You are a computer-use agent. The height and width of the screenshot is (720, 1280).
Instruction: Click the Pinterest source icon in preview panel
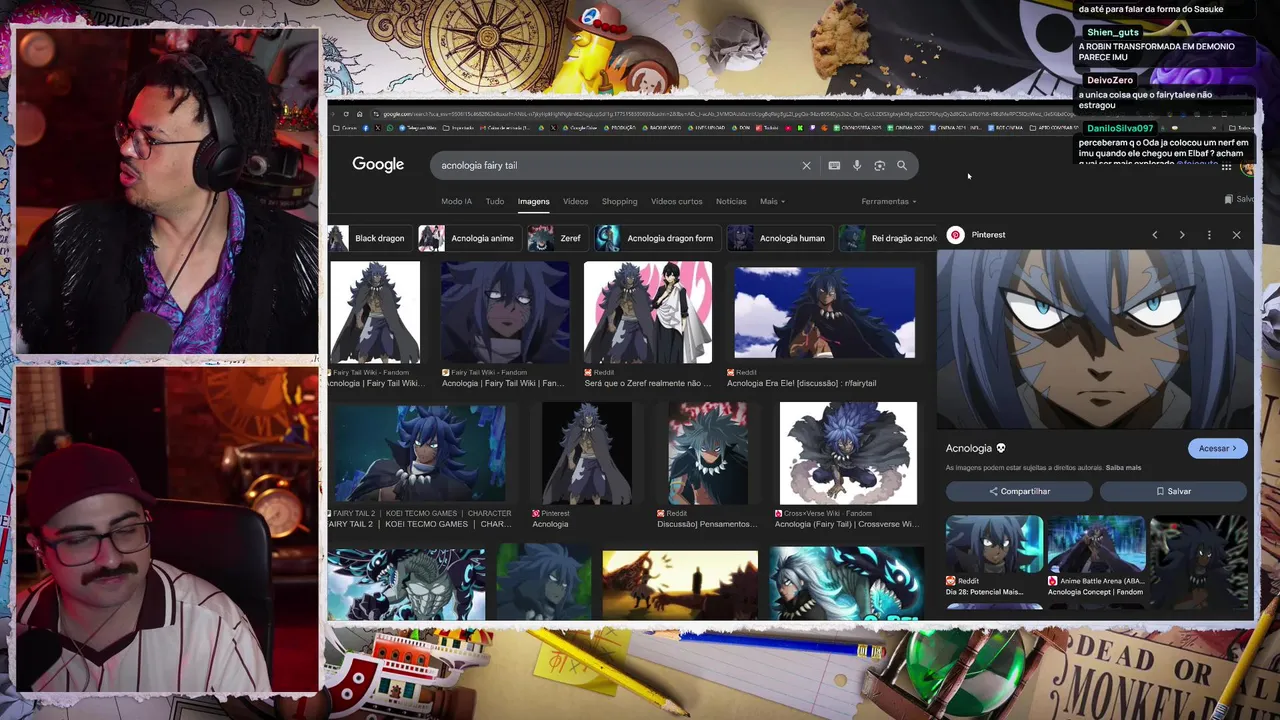955,235
